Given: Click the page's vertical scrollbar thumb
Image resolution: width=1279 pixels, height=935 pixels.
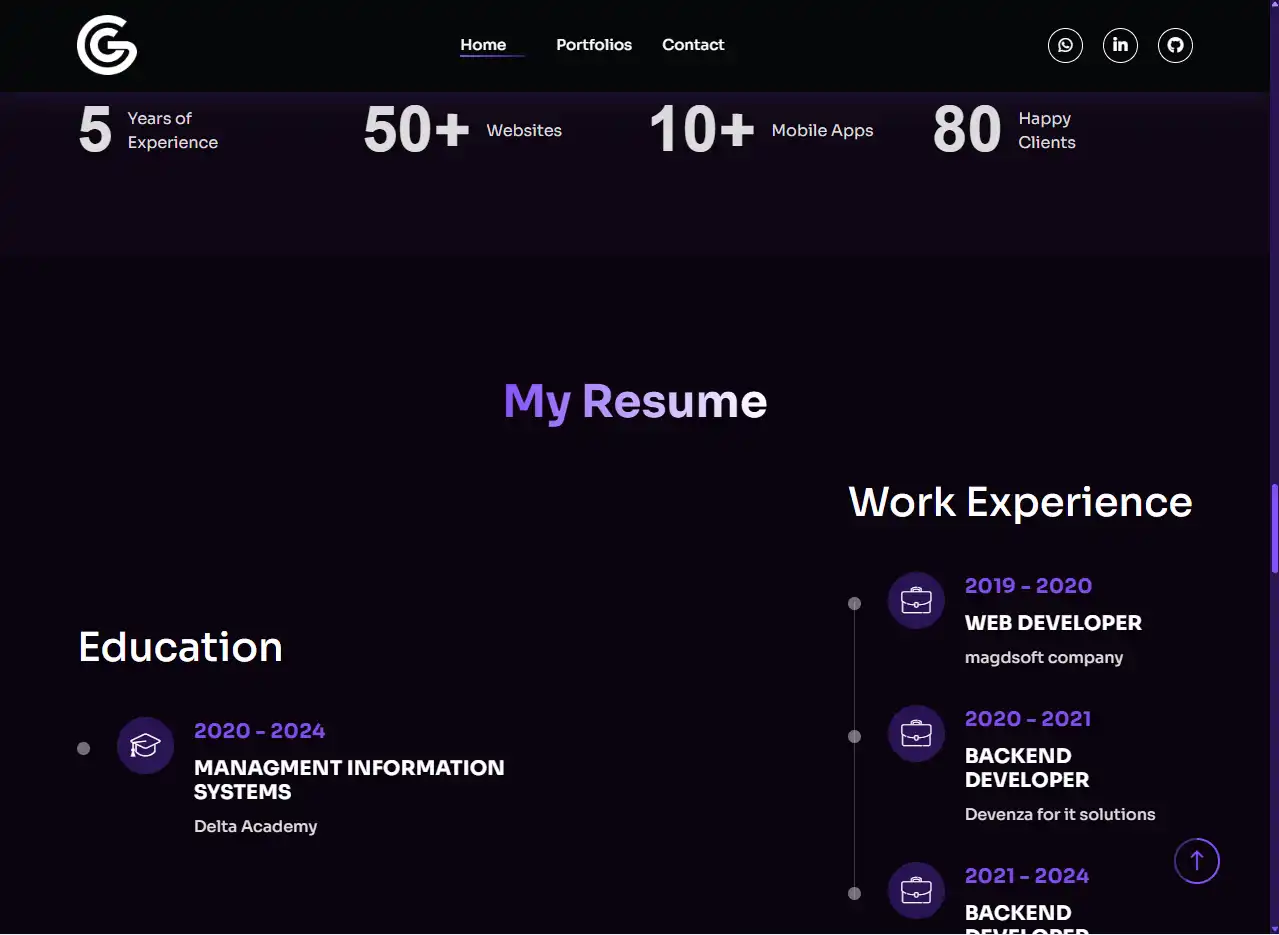Looking at the screenshot, I should pyautogui.click(x=1274, y=528).
